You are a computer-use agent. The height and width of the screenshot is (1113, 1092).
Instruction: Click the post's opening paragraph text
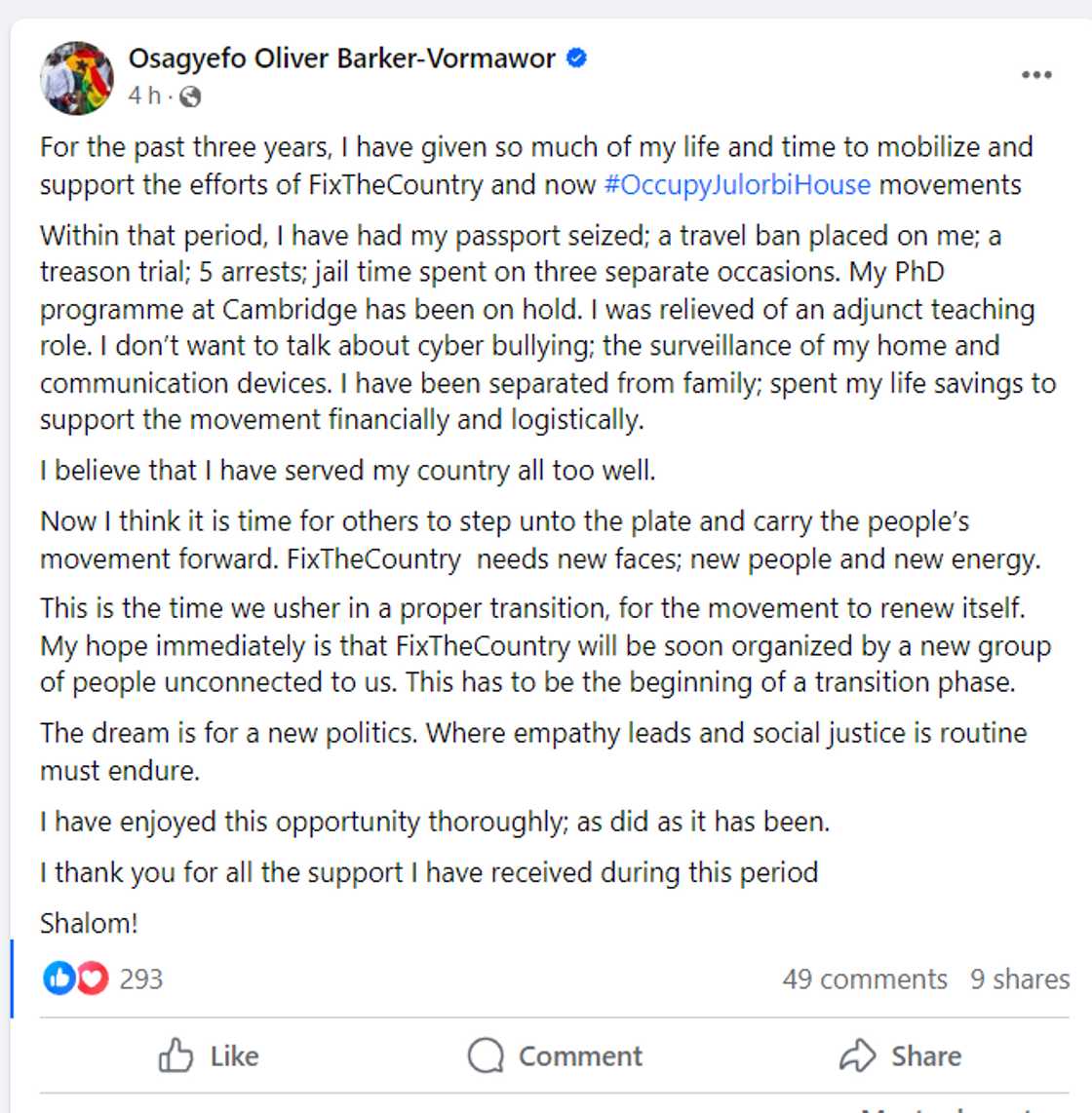tap(536, 166)
